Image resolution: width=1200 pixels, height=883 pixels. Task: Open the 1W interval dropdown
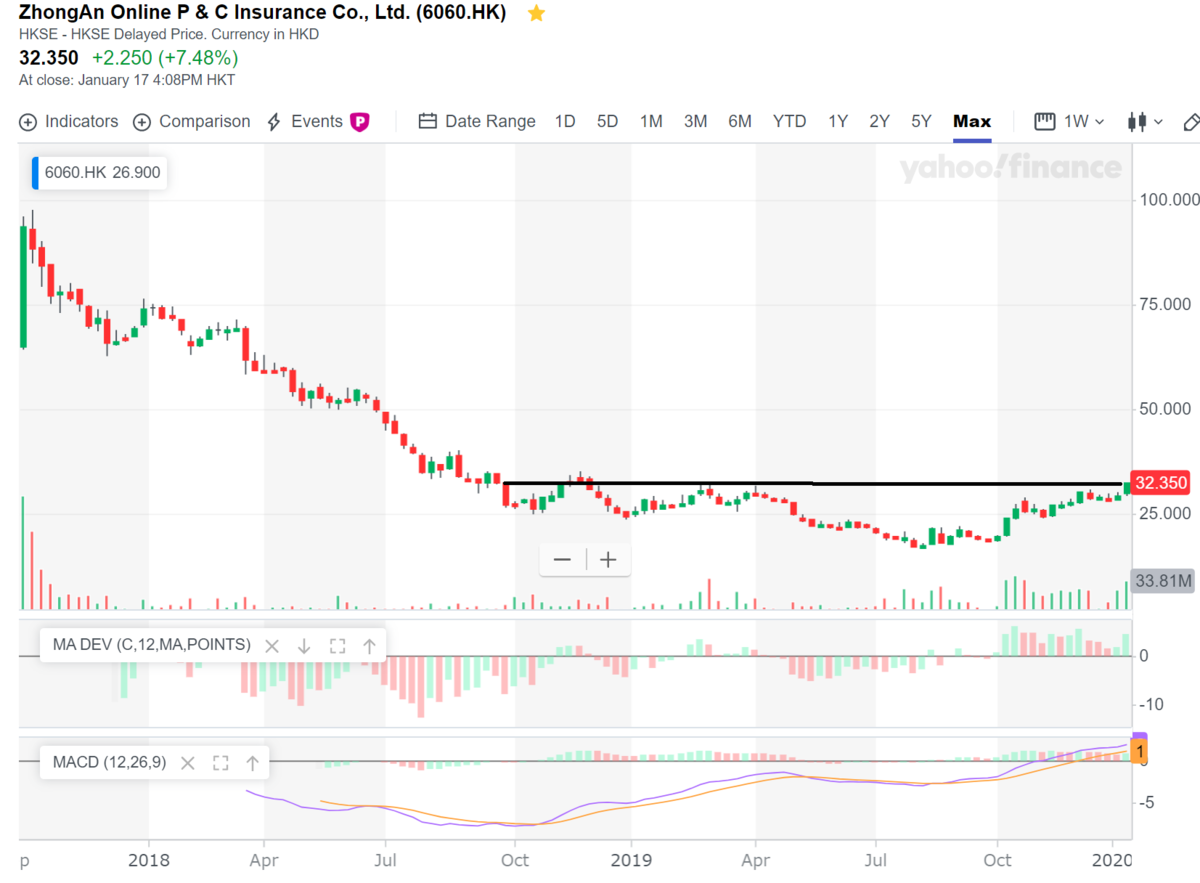1069,122
